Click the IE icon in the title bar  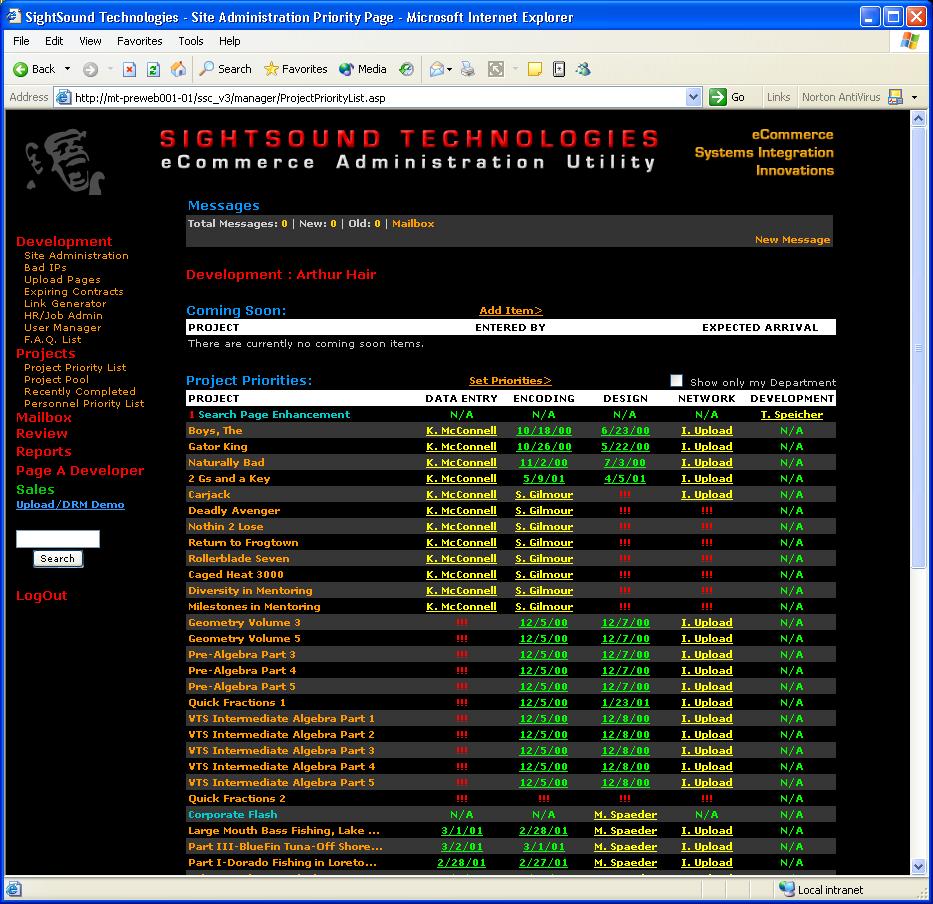point(14,16)
